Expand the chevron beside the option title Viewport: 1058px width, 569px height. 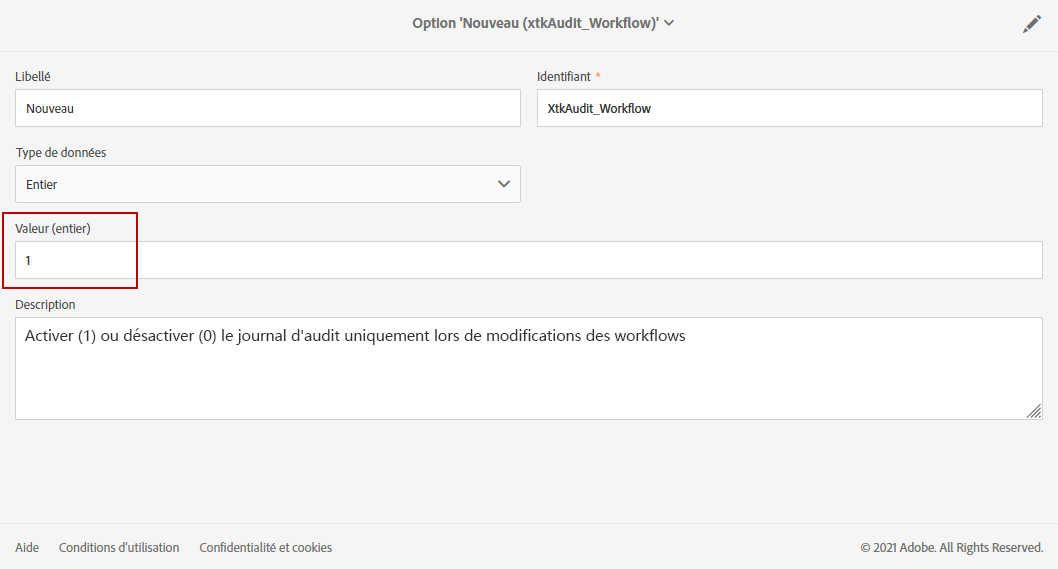click(669, 23)
